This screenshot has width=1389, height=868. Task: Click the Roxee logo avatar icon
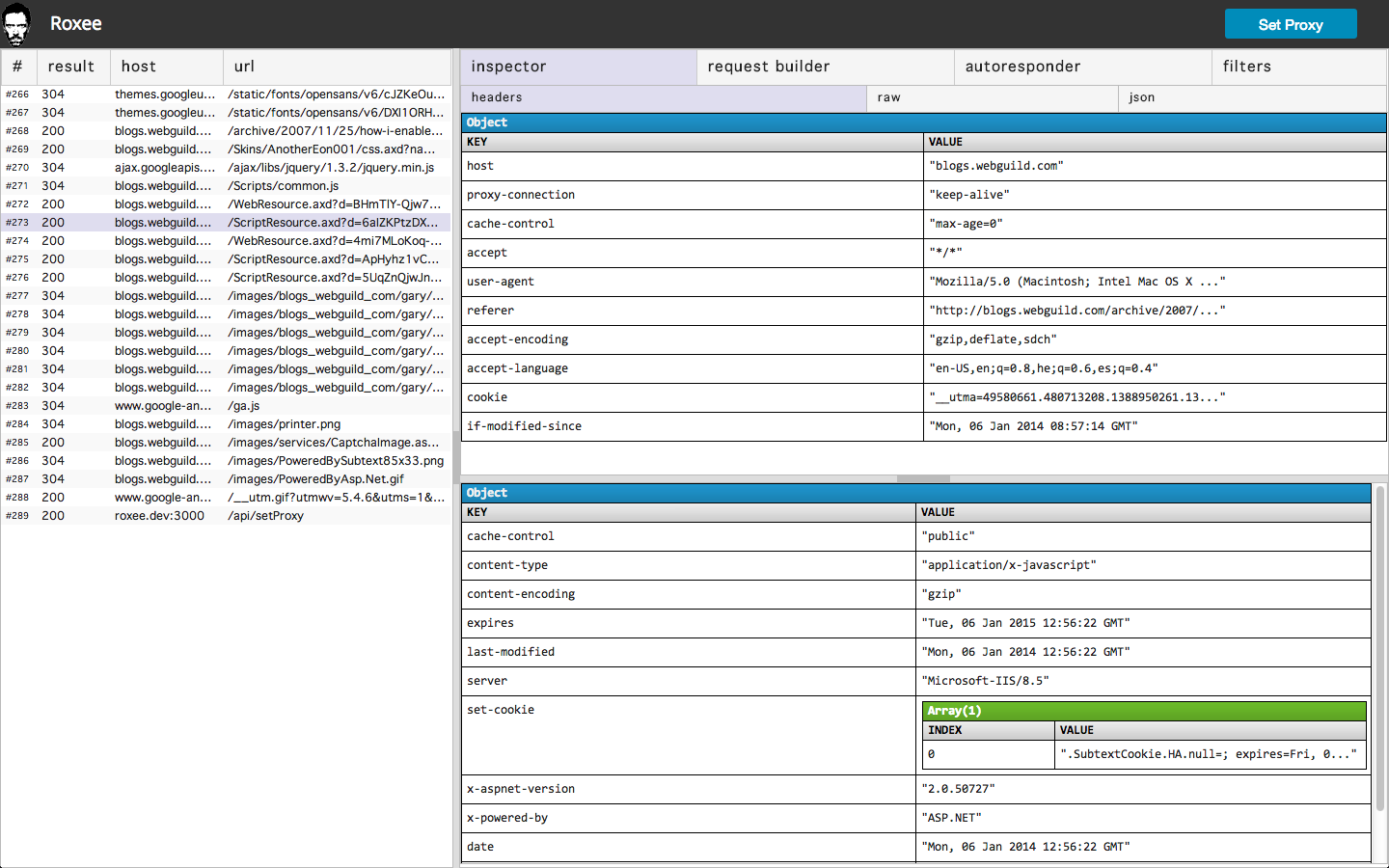click(x=16, y=24)
